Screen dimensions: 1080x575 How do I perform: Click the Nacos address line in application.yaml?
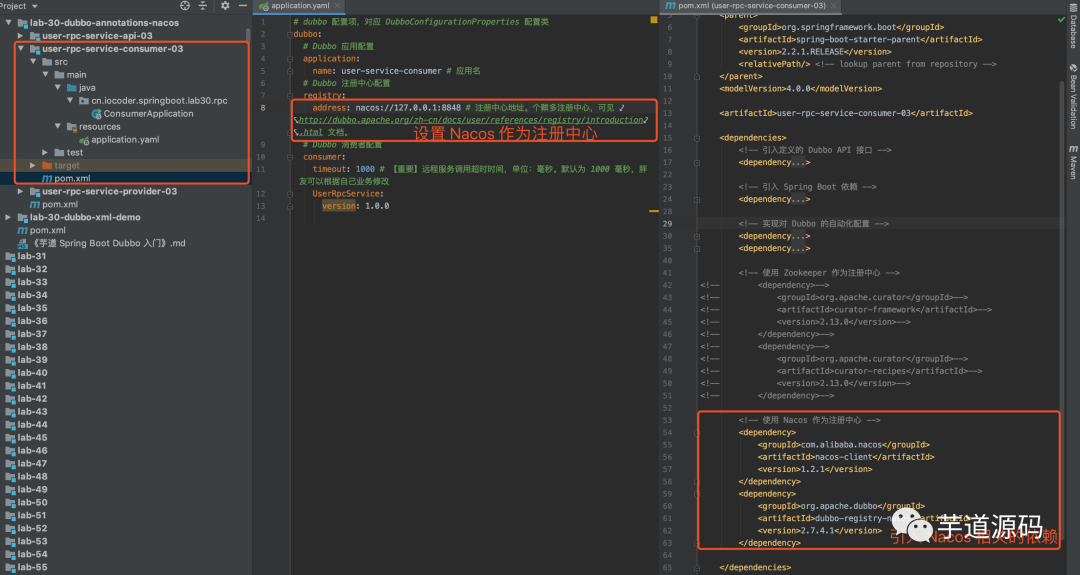[x=468, y=107]
